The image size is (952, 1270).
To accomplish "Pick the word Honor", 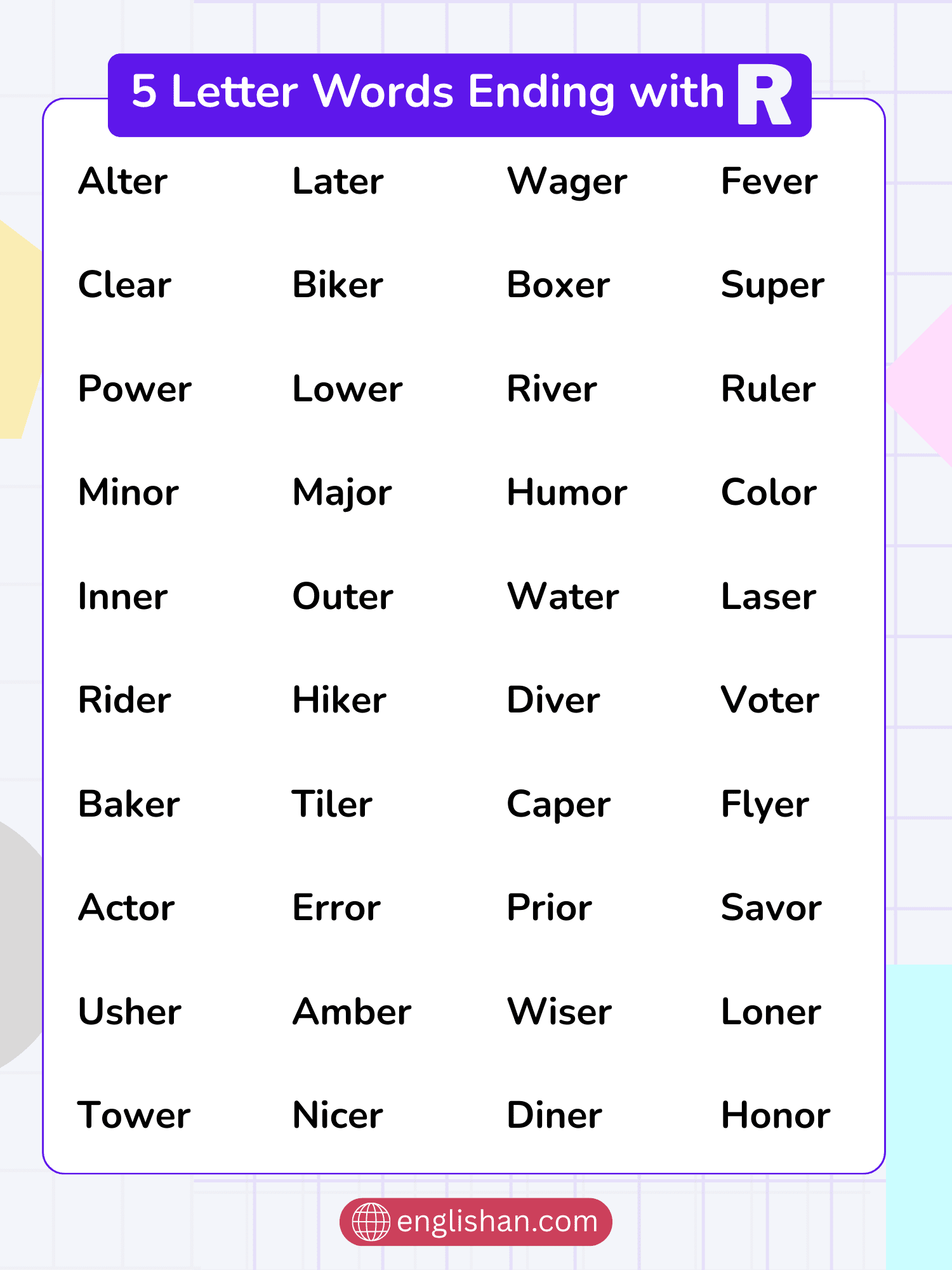I will [776, 1116].
